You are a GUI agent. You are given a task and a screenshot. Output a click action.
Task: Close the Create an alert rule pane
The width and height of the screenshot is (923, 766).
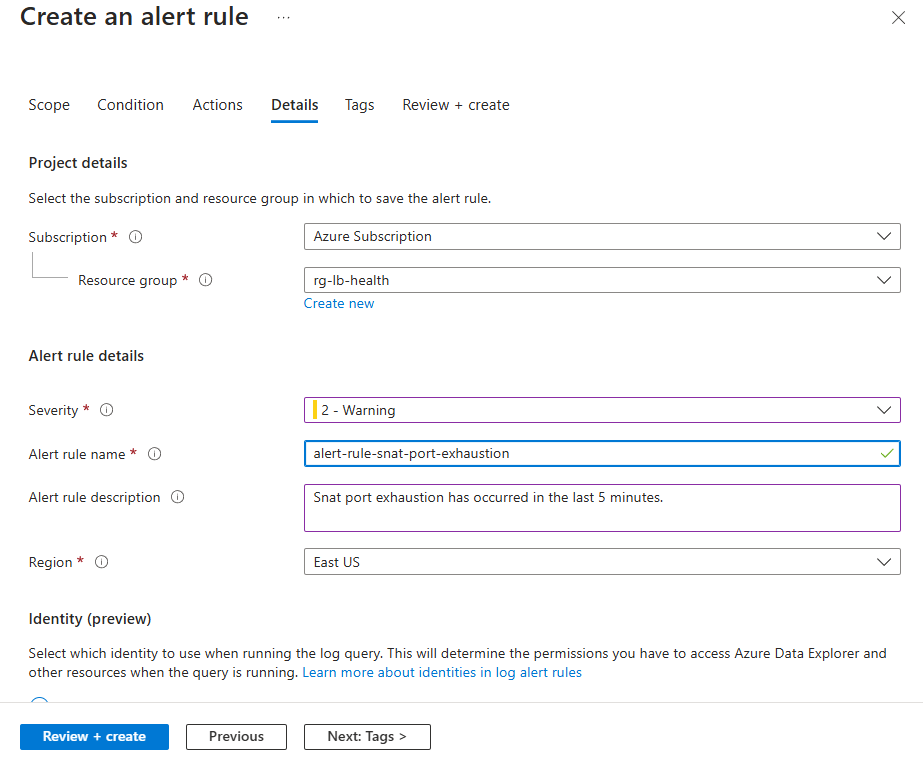[x=898, y=17]
